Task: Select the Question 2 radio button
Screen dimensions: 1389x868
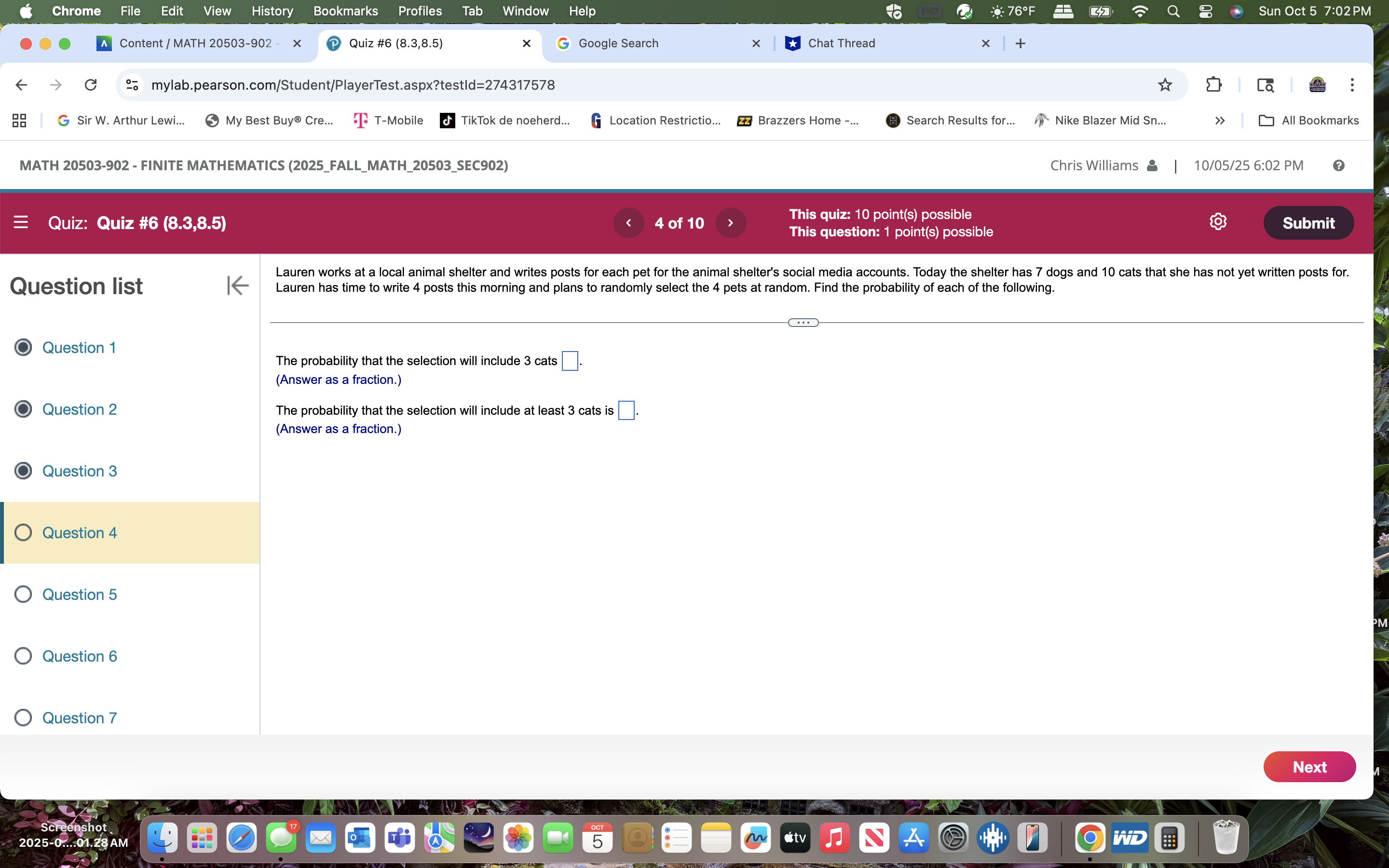Action: pos(23,409)
